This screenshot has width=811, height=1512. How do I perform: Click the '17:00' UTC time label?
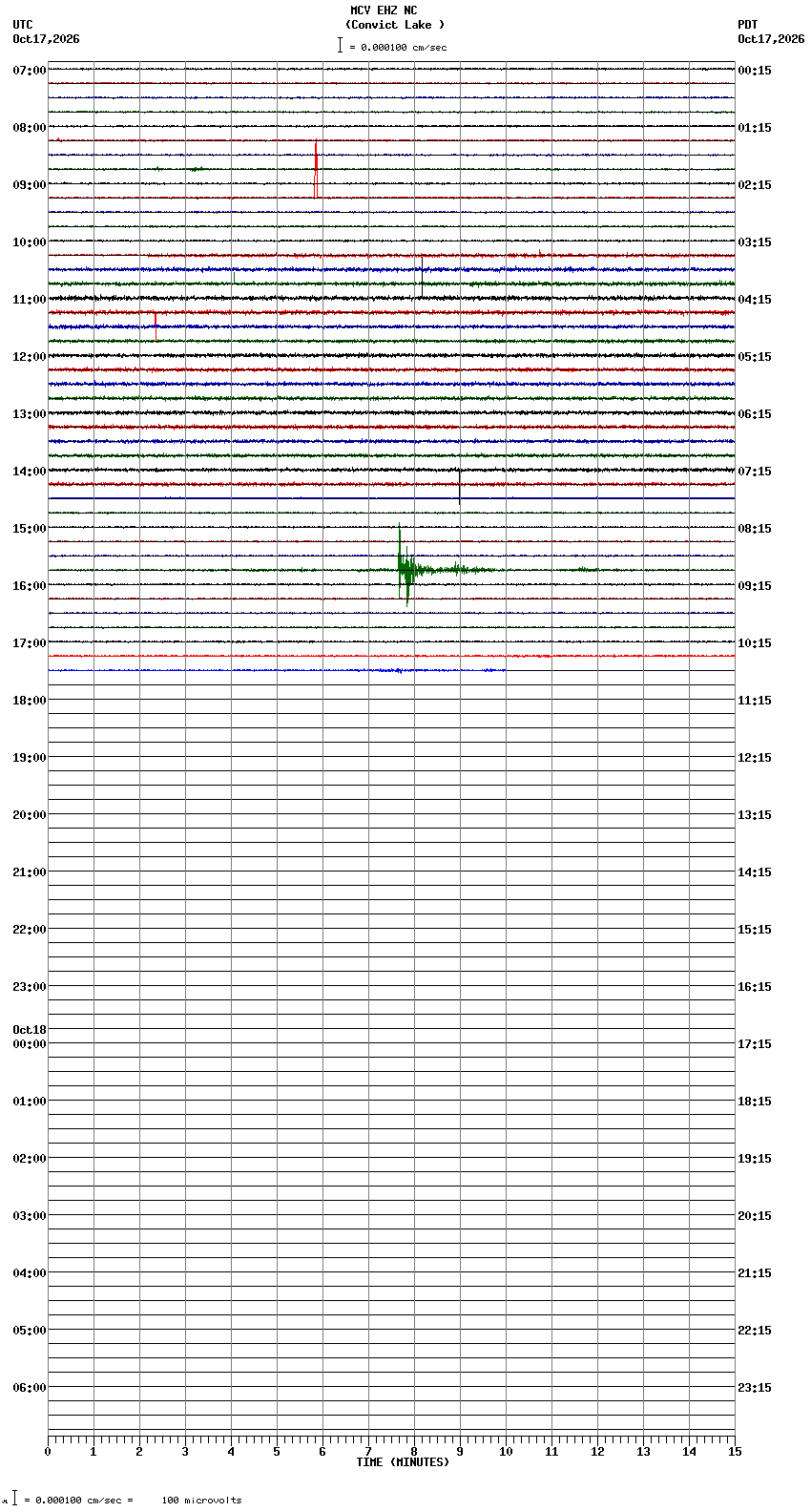point(30,643)
